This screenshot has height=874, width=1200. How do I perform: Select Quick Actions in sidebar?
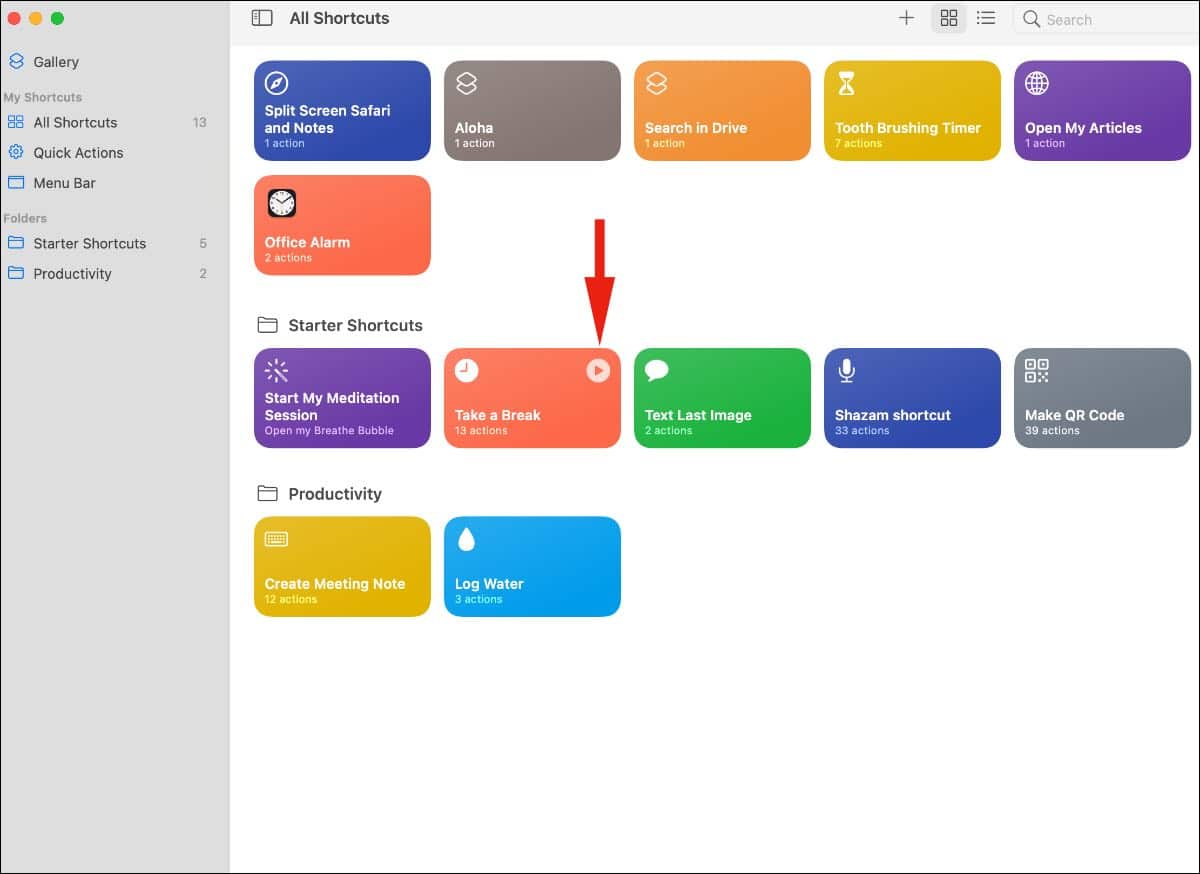coord(78,153)
